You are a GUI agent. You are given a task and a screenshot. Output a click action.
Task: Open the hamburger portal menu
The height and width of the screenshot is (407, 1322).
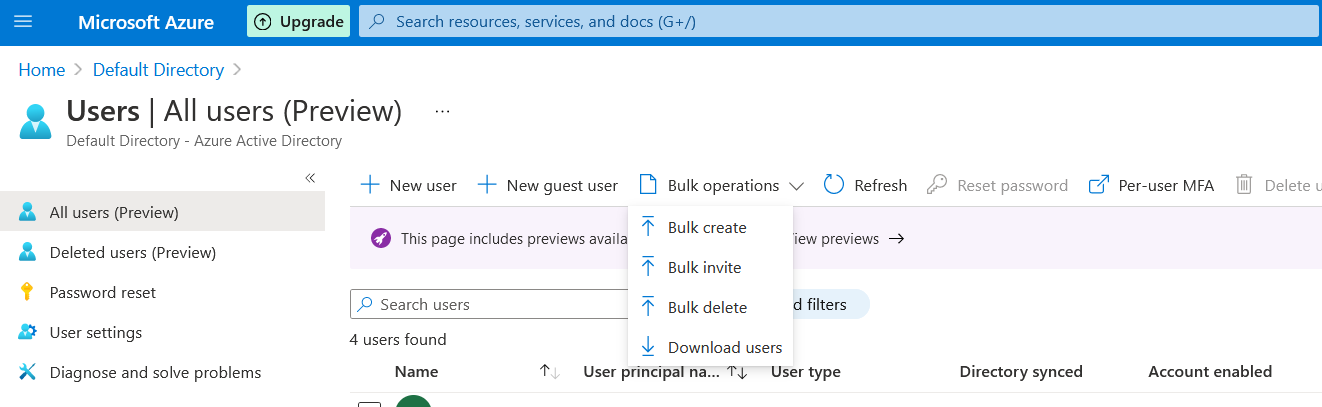(x=24, y=22)
